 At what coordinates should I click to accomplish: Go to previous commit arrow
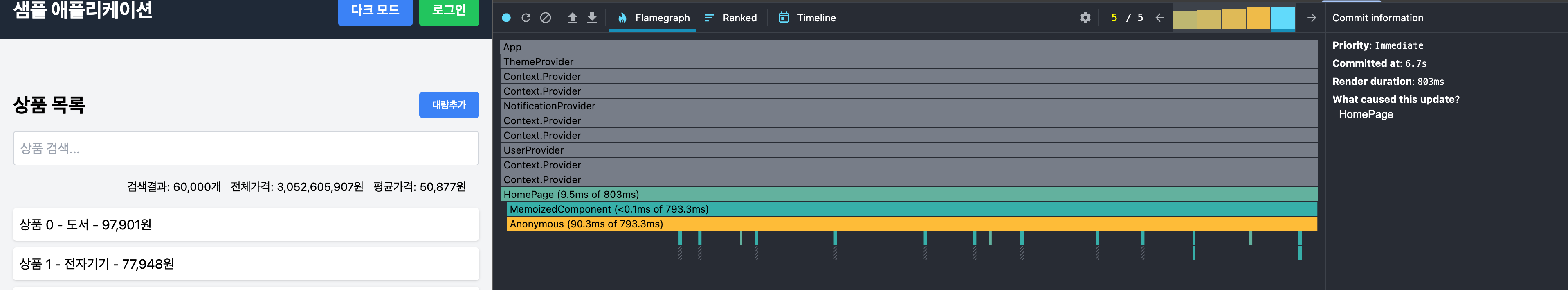(1159, 18)
